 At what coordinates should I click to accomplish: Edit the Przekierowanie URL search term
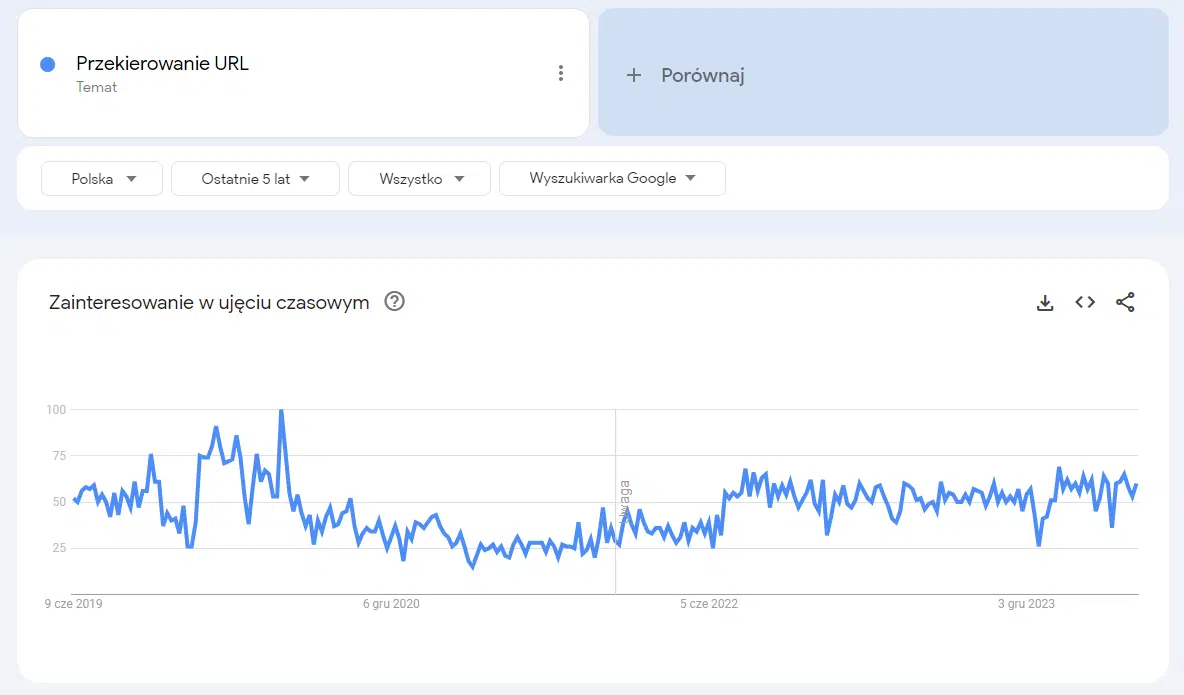162,64
